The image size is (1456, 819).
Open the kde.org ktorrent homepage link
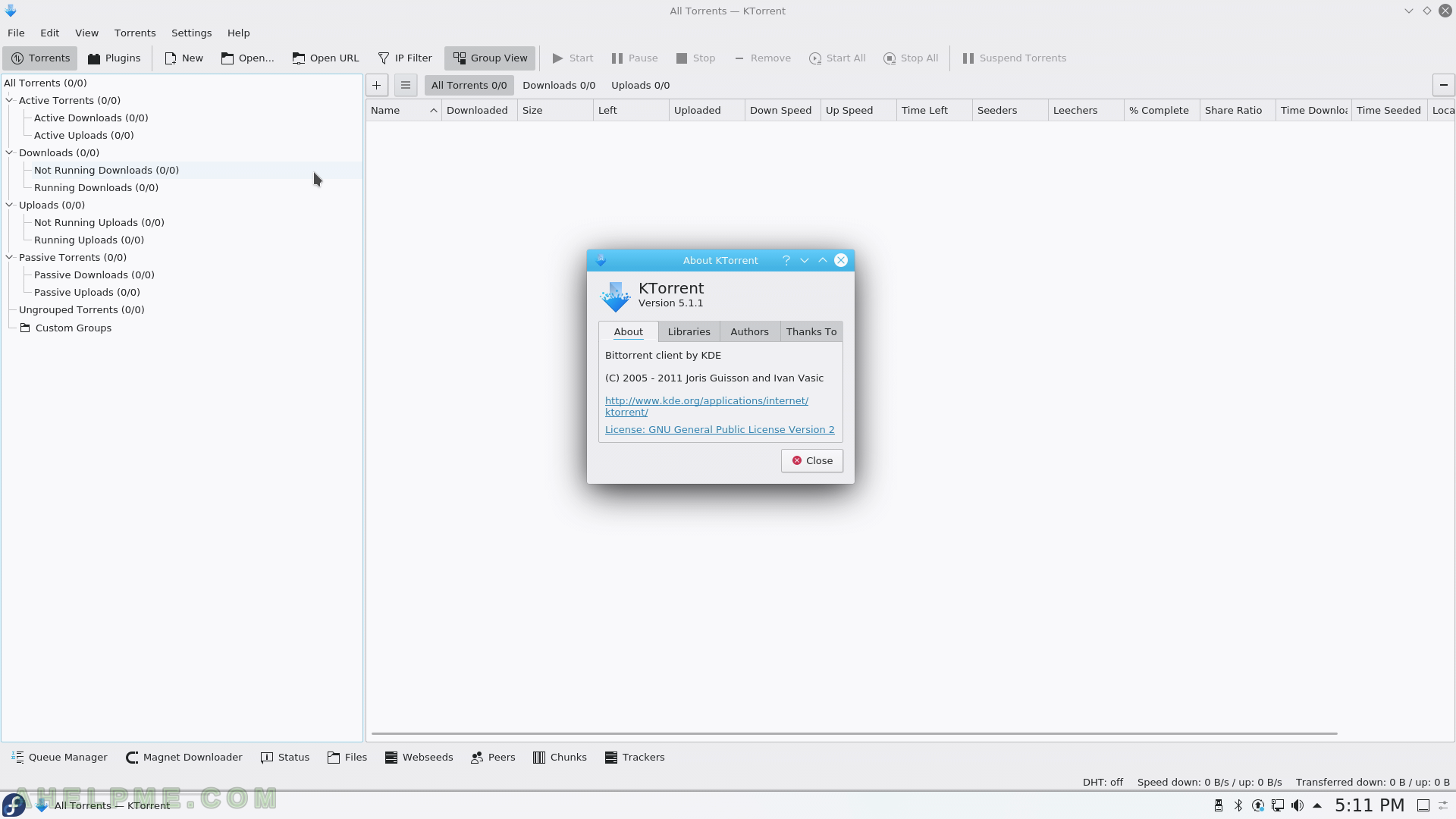pos(706,406)
